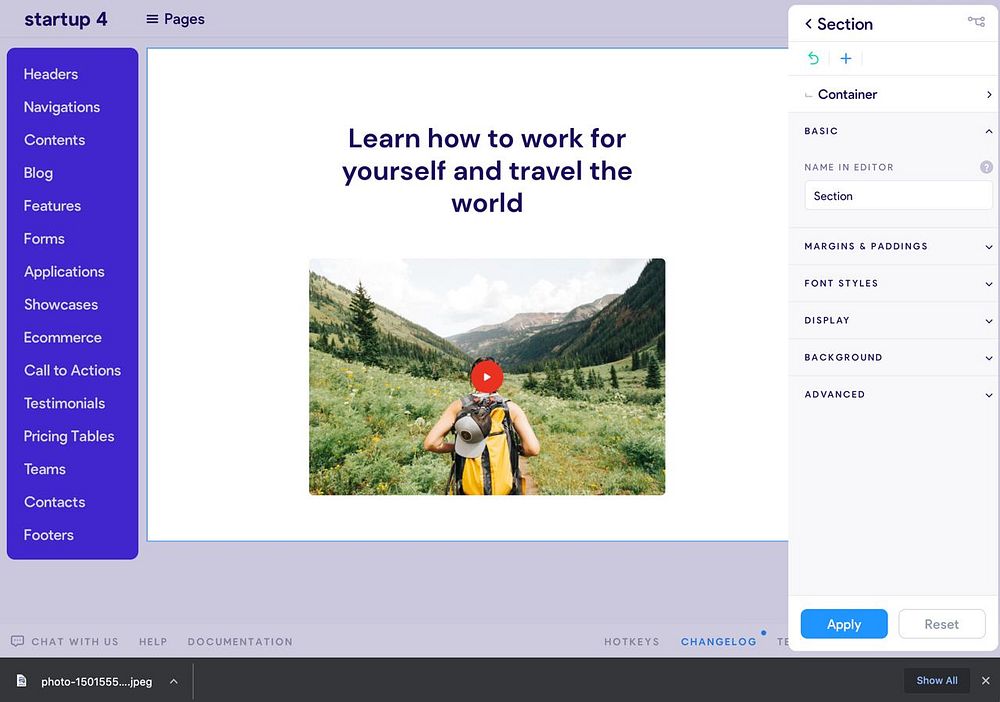Open the Contacts block category

pyautogui.click(x=54, y=502)
